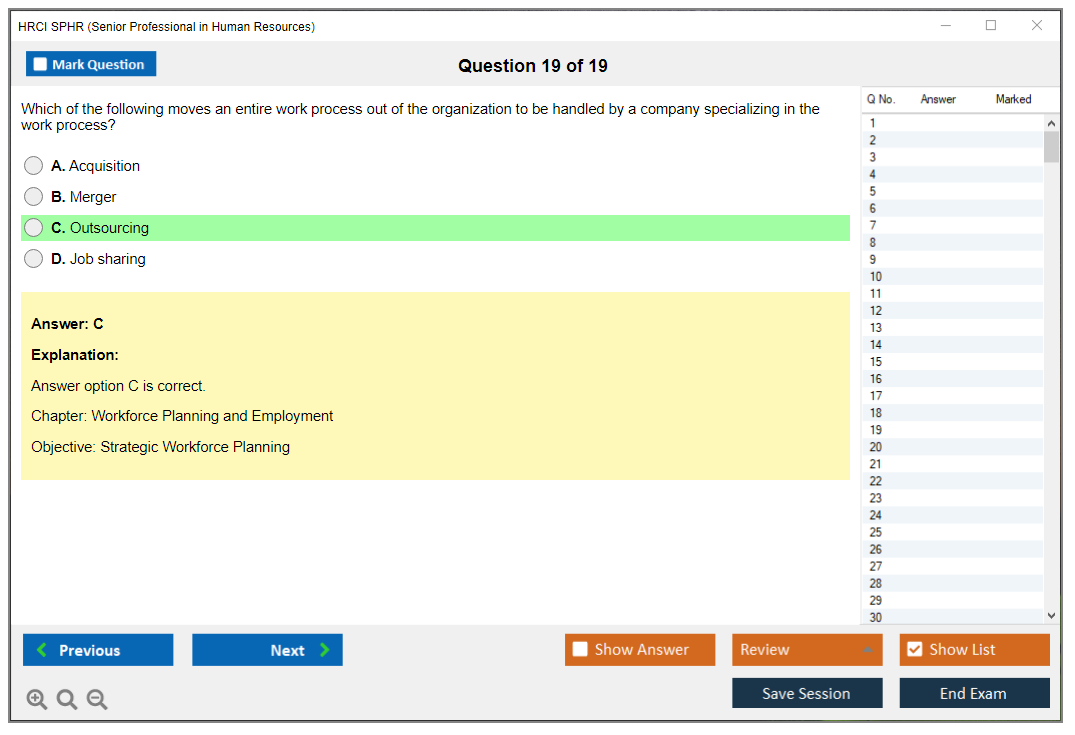
Task: Pick answer option D. Job sharing
Action: [34, 259]
